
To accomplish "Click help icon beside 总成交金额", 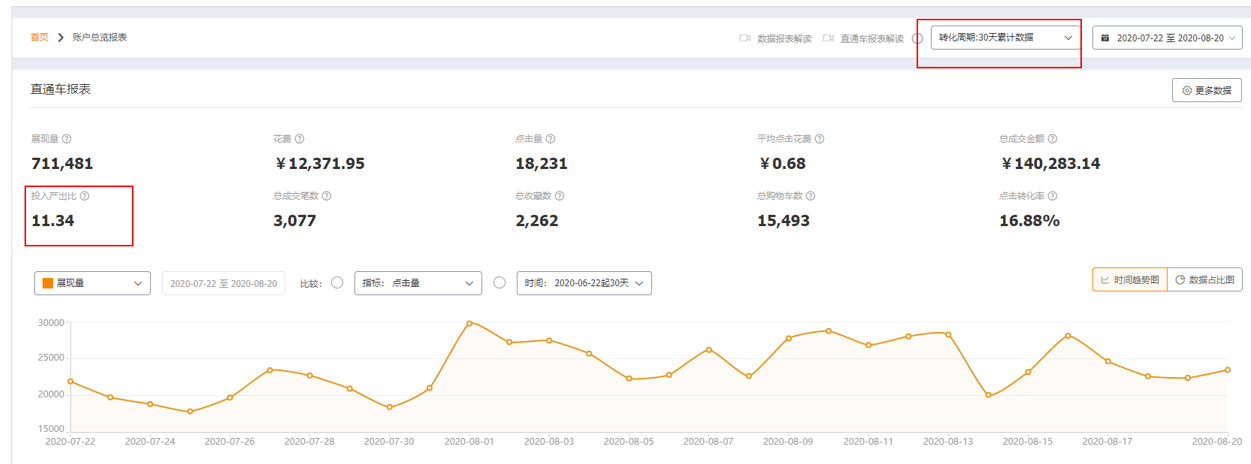I will [x=1053, y=139].
